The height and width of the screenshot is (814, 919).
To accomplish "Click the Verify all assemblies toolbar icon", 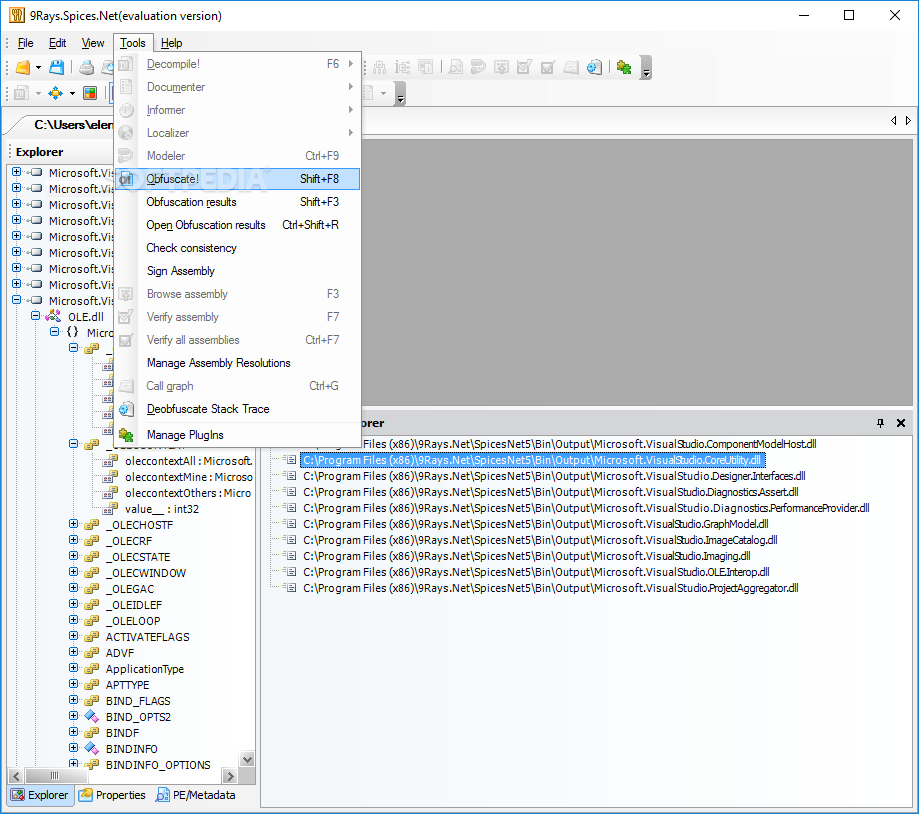I will (x=547, y=67).
